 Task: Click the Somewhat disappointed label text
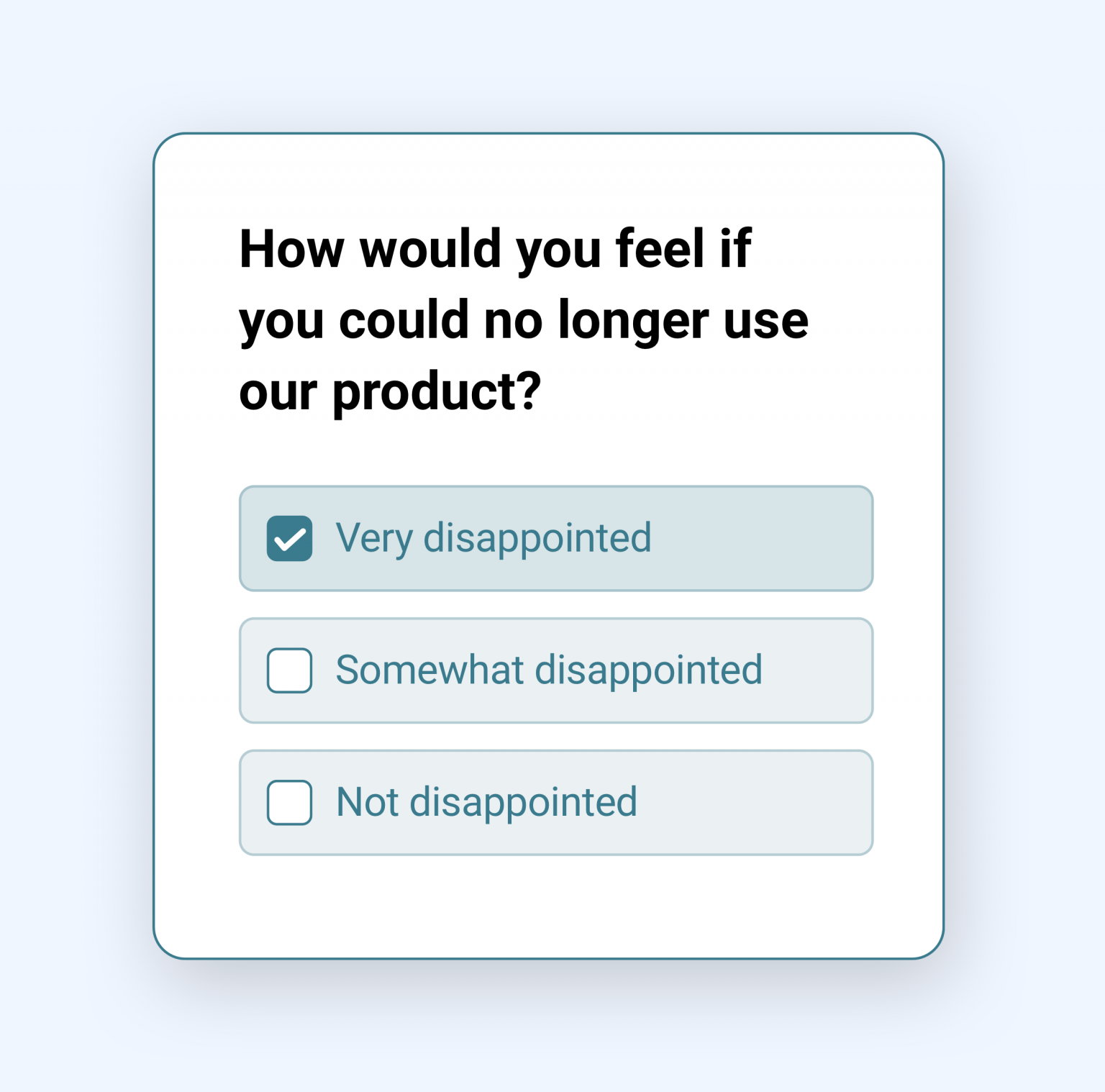point(550,670)
